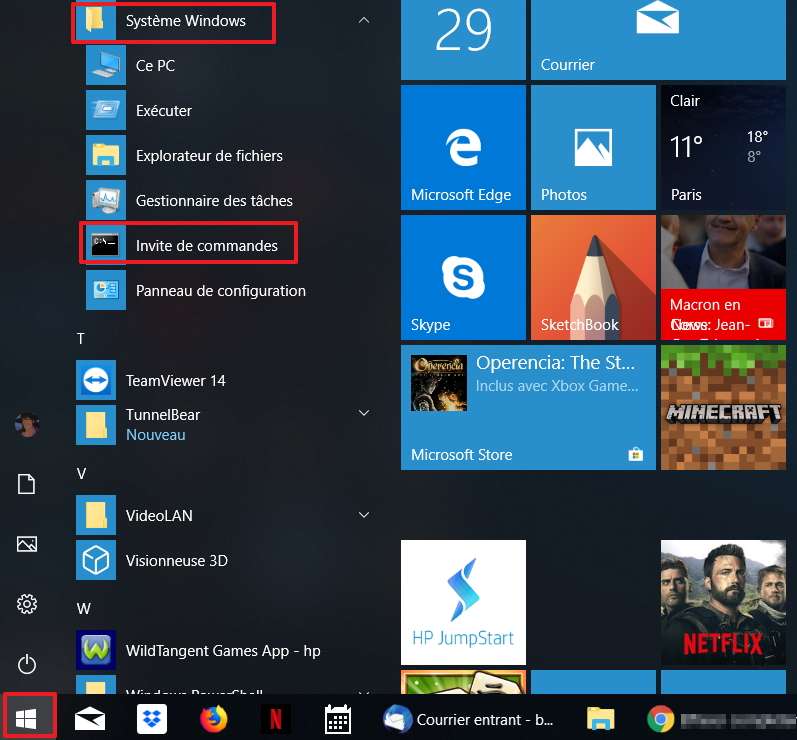The image size is (797, 740).
Task: Open the Microsoft Edge tile
Action: click(x=463, y=146)
